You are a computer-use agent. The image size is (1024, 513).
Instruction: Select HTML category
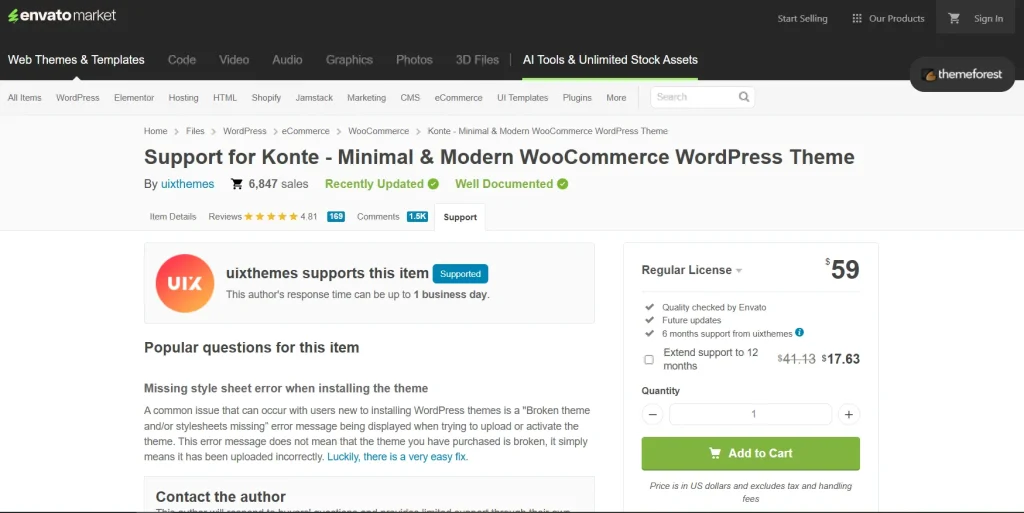coord(225,98)
